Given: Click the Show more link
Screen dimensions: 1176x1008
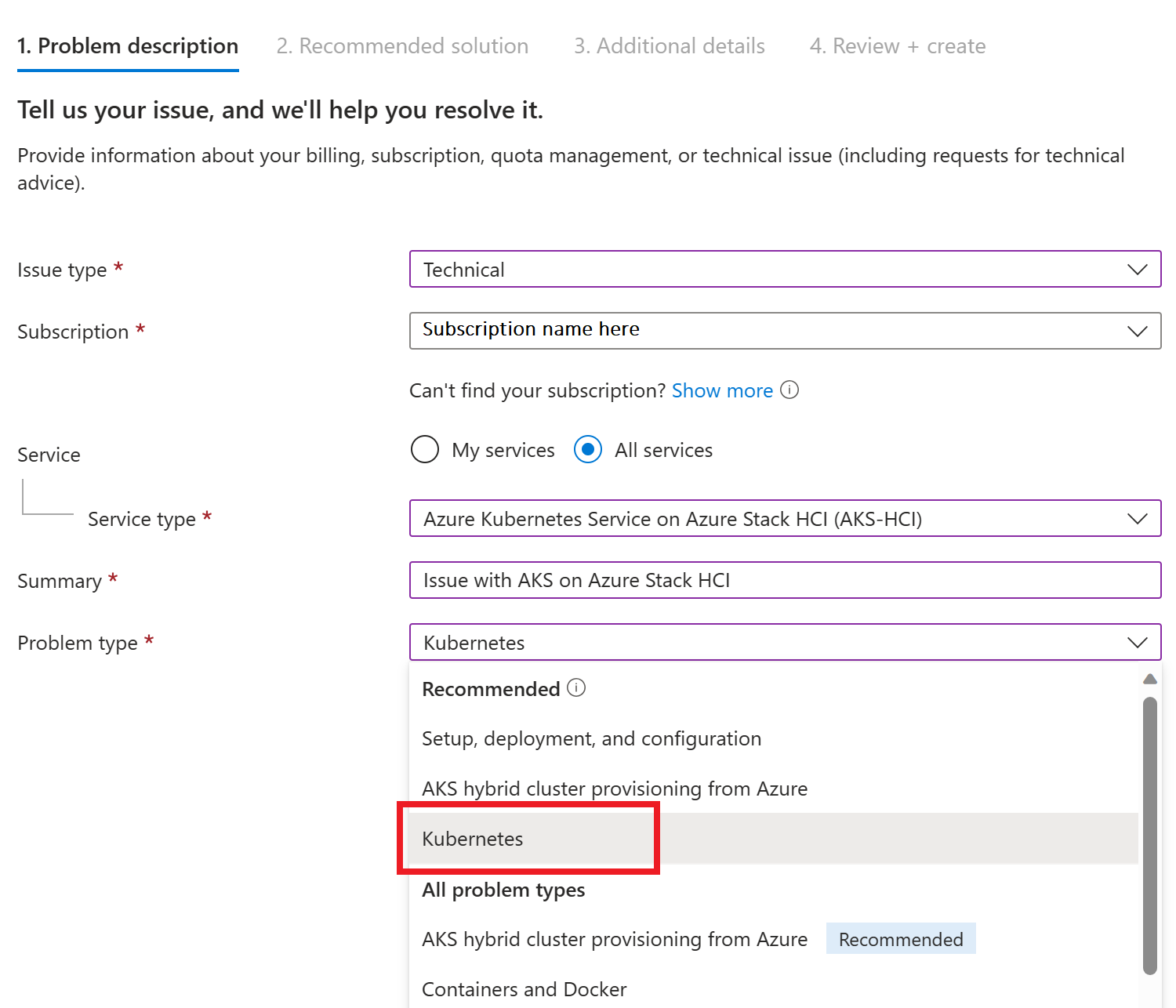Looking at the screenshot, I should (x=722, y=390).
